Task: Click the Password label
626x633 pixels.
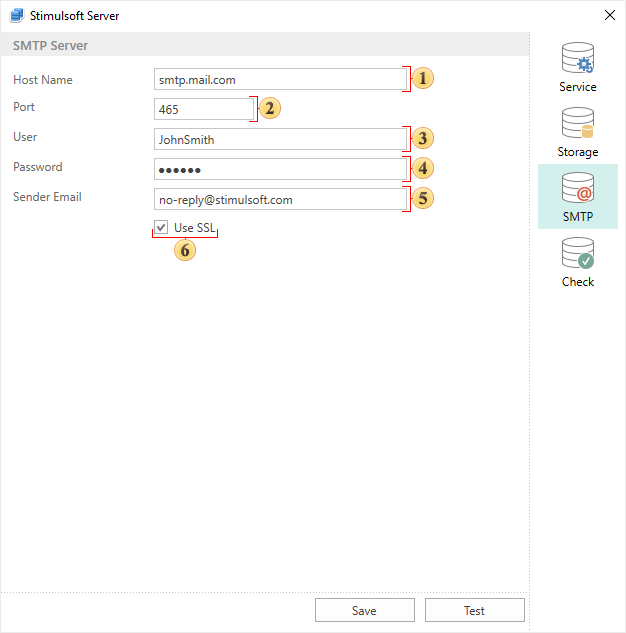Action: coord(38,167)
